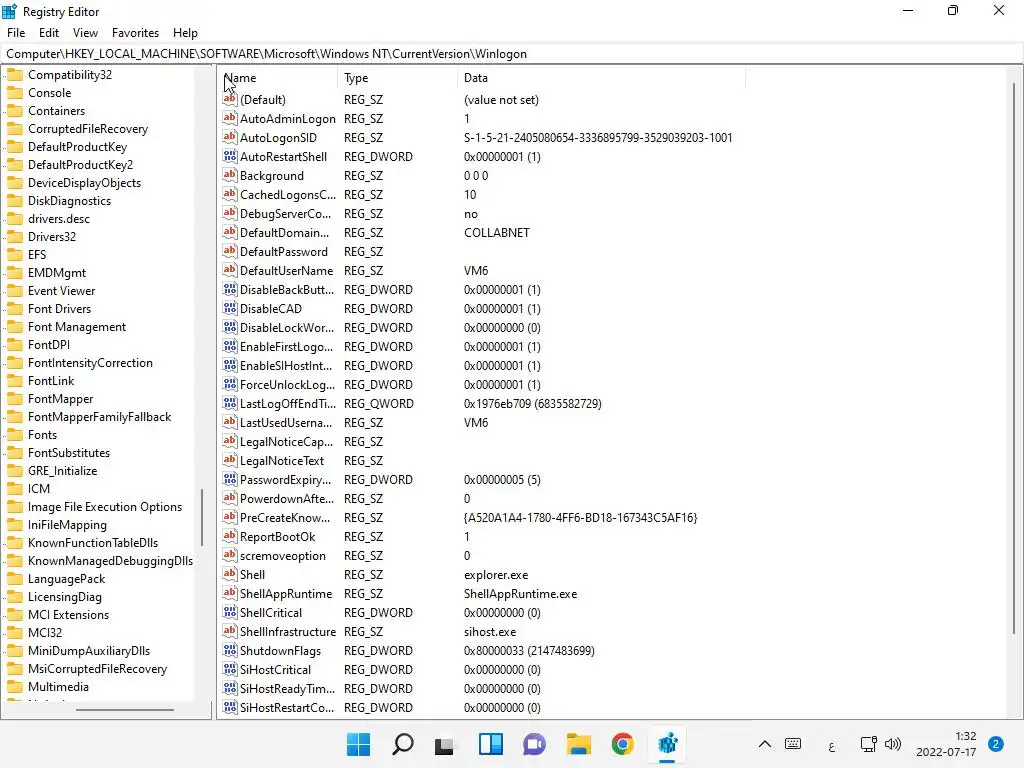The width and height of the screenshot is (1024, 768).
Task: Open Google Chrome from the taskbar
Action: 622,744
